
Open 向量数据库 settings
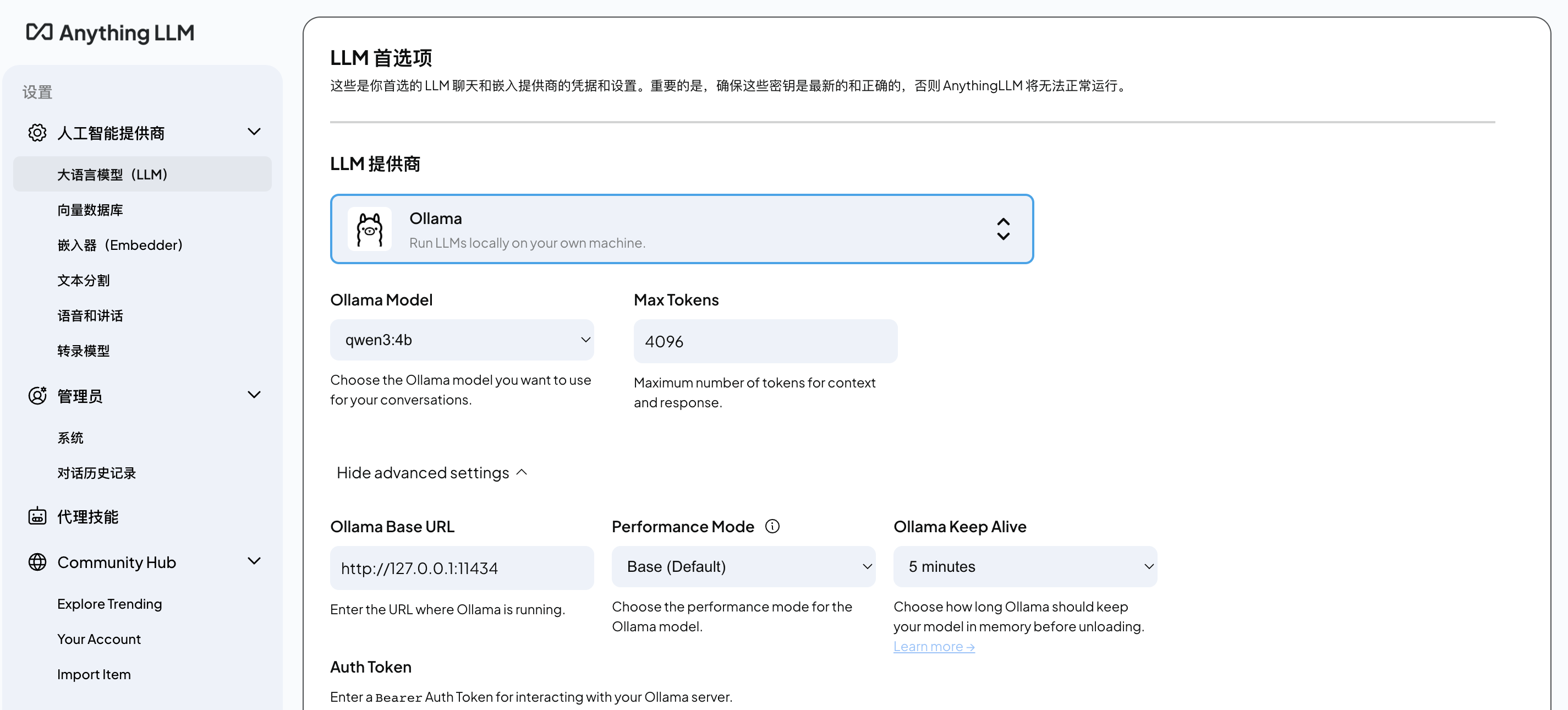pyautogui.click(x=90, y=210)
